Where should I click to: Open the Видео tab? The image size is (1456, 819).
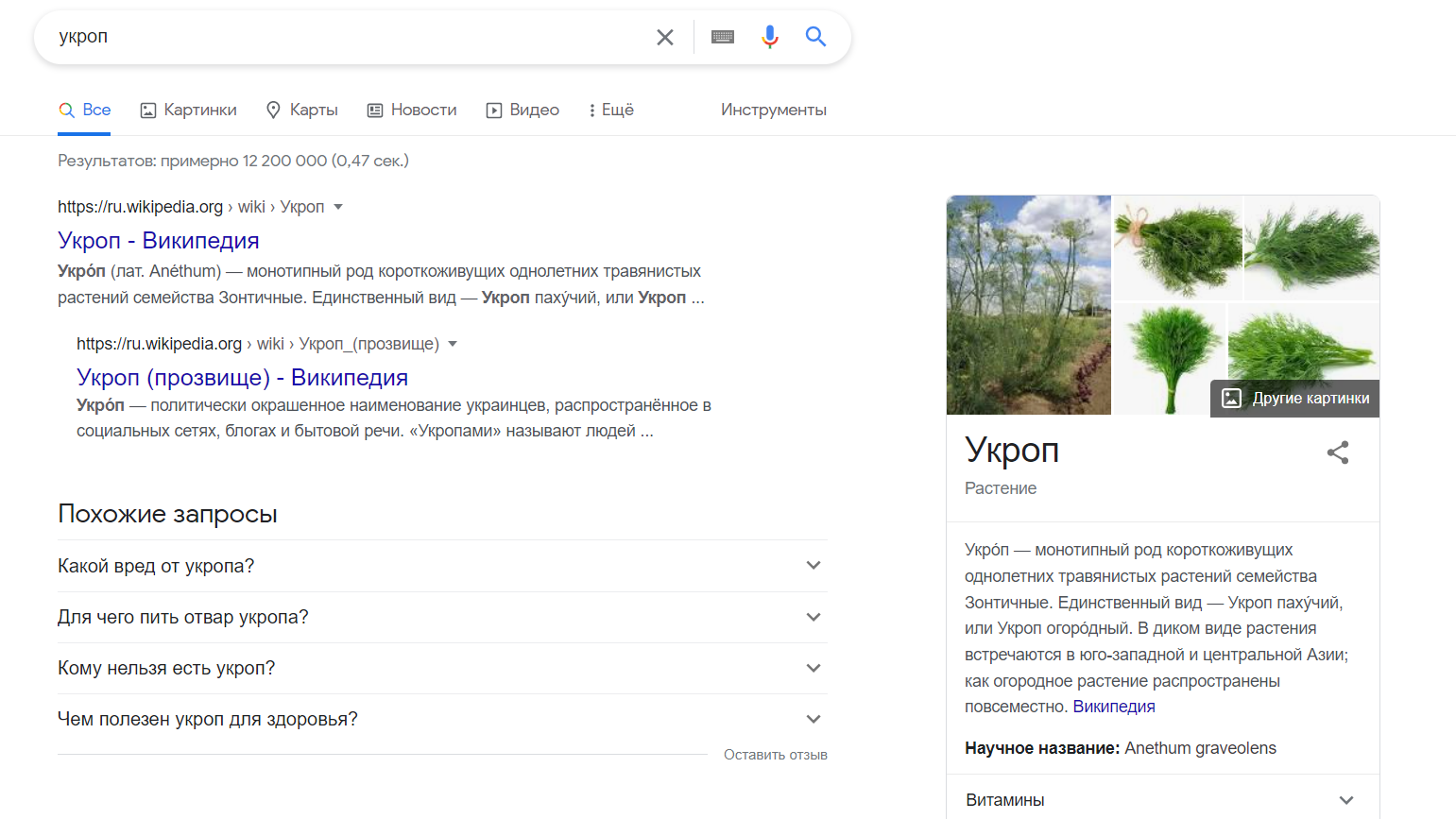pos(522,111)
